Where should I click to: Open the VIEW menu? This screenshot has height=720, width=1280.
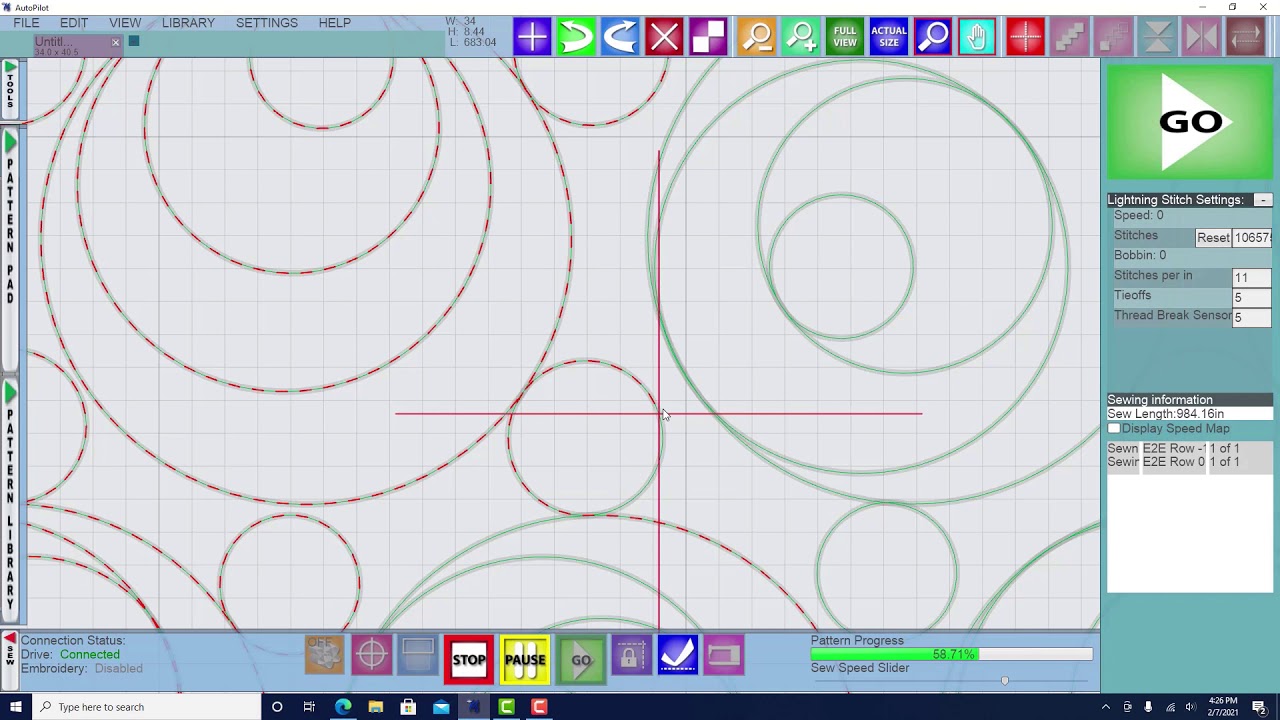[x=125, y=22]
